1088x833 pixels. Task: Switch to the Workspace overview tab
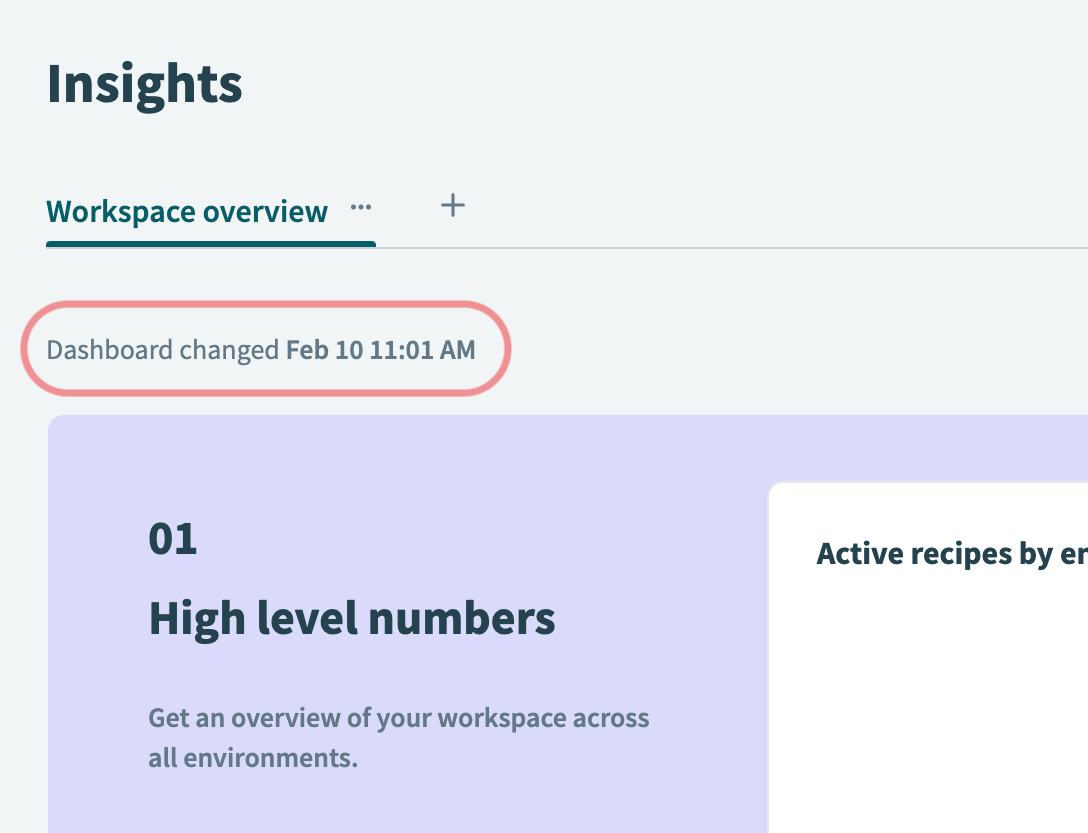(187, 212)
